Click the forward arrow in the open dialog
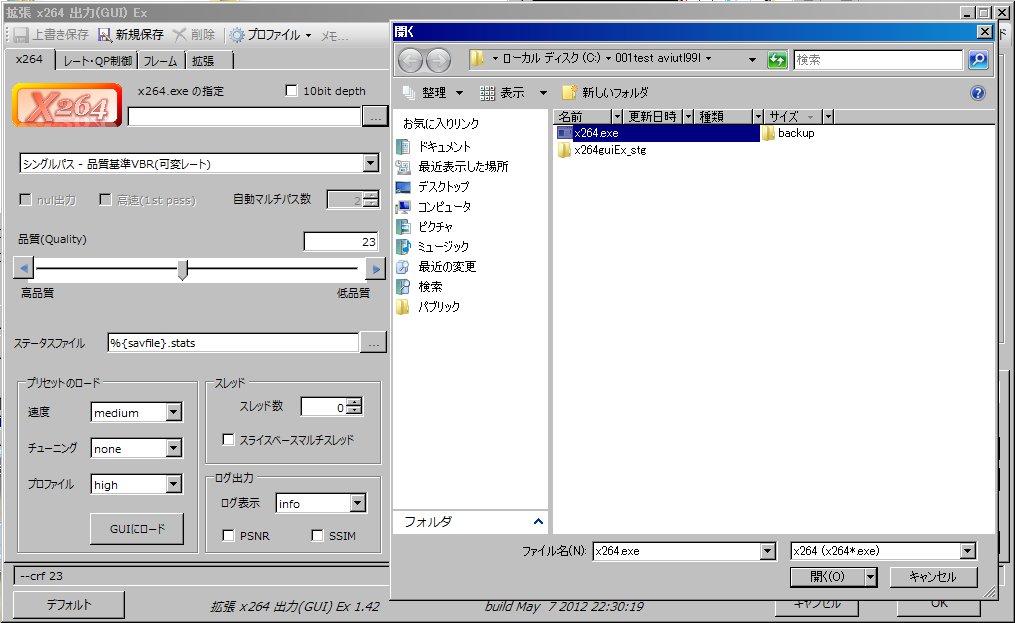1015x623 pixels. 438,60
